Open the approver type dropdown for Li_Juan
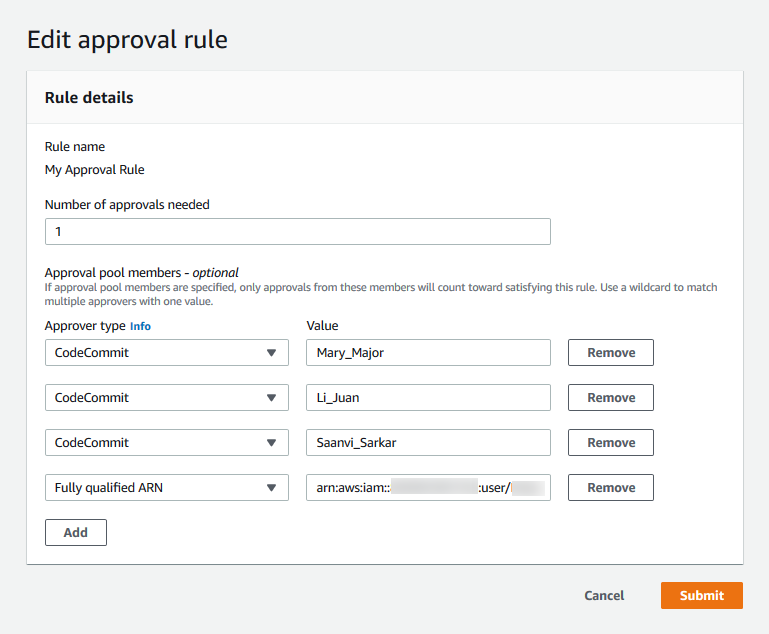 click(166, 398)
